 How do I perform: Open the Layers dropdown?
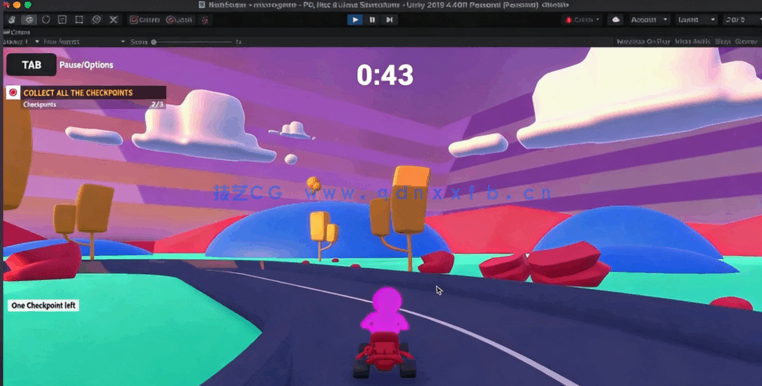coord(696,20)
